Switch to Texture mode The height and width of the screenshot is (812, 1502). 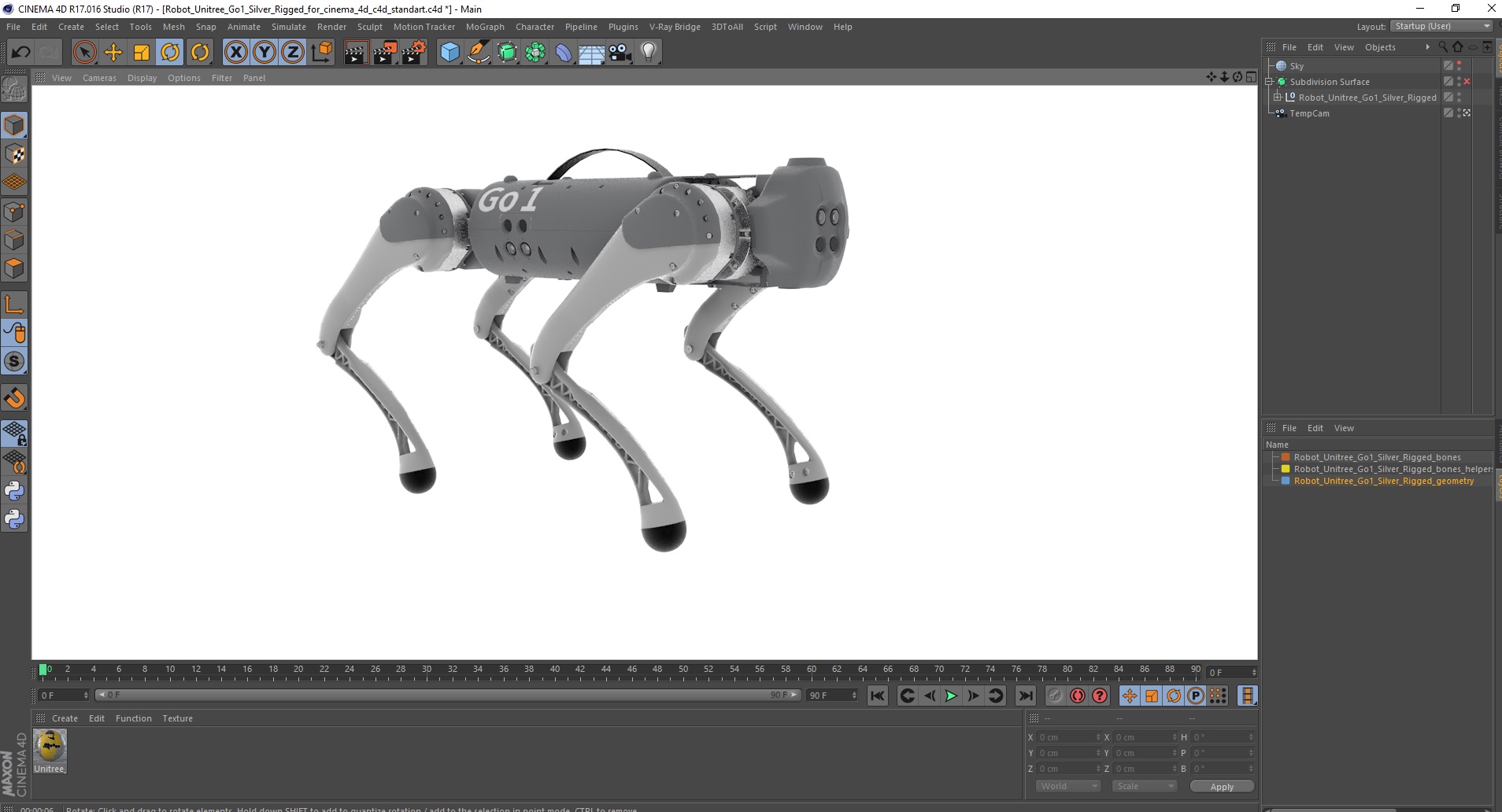tap(14, 154)
